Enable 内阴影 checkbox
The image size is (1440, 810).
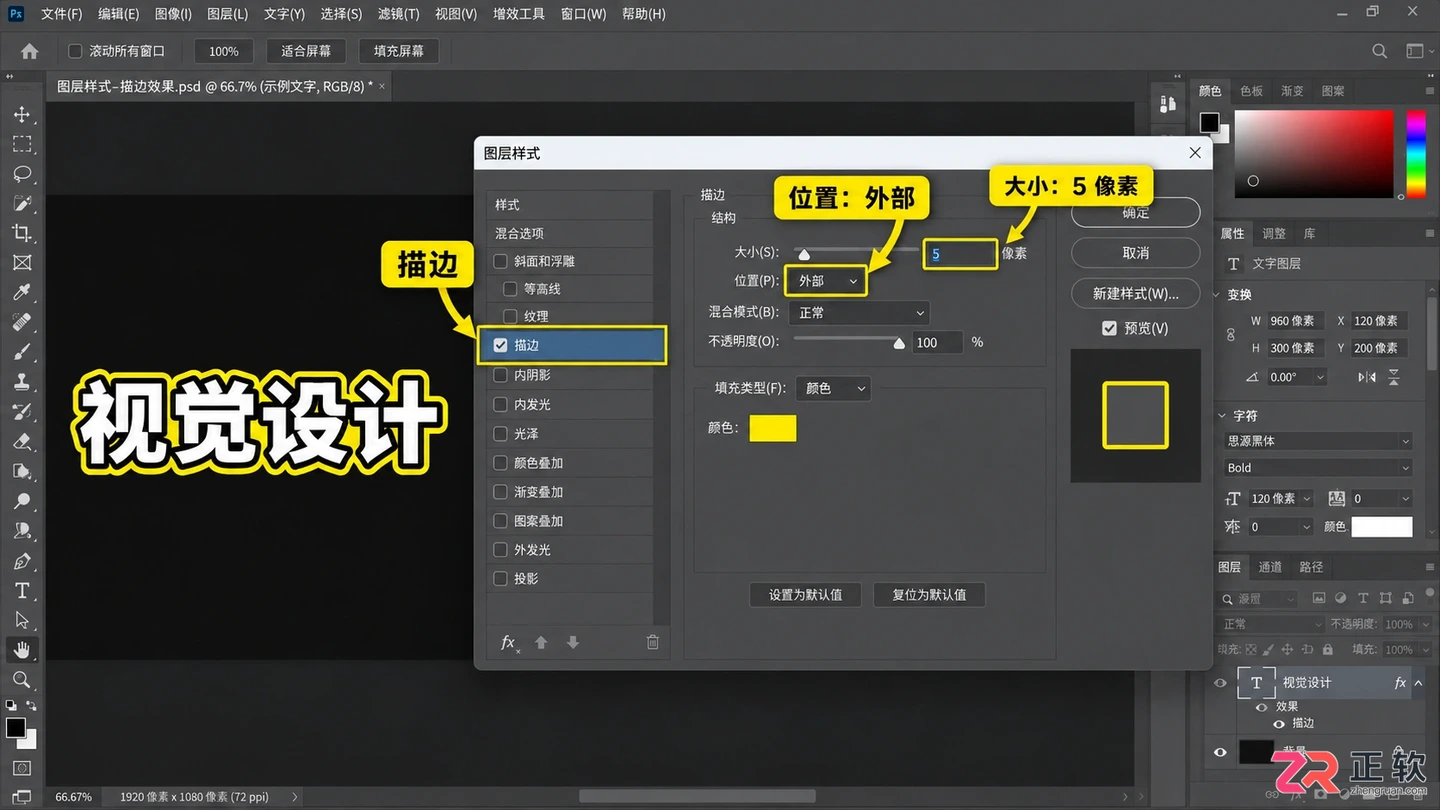point(501,375)
